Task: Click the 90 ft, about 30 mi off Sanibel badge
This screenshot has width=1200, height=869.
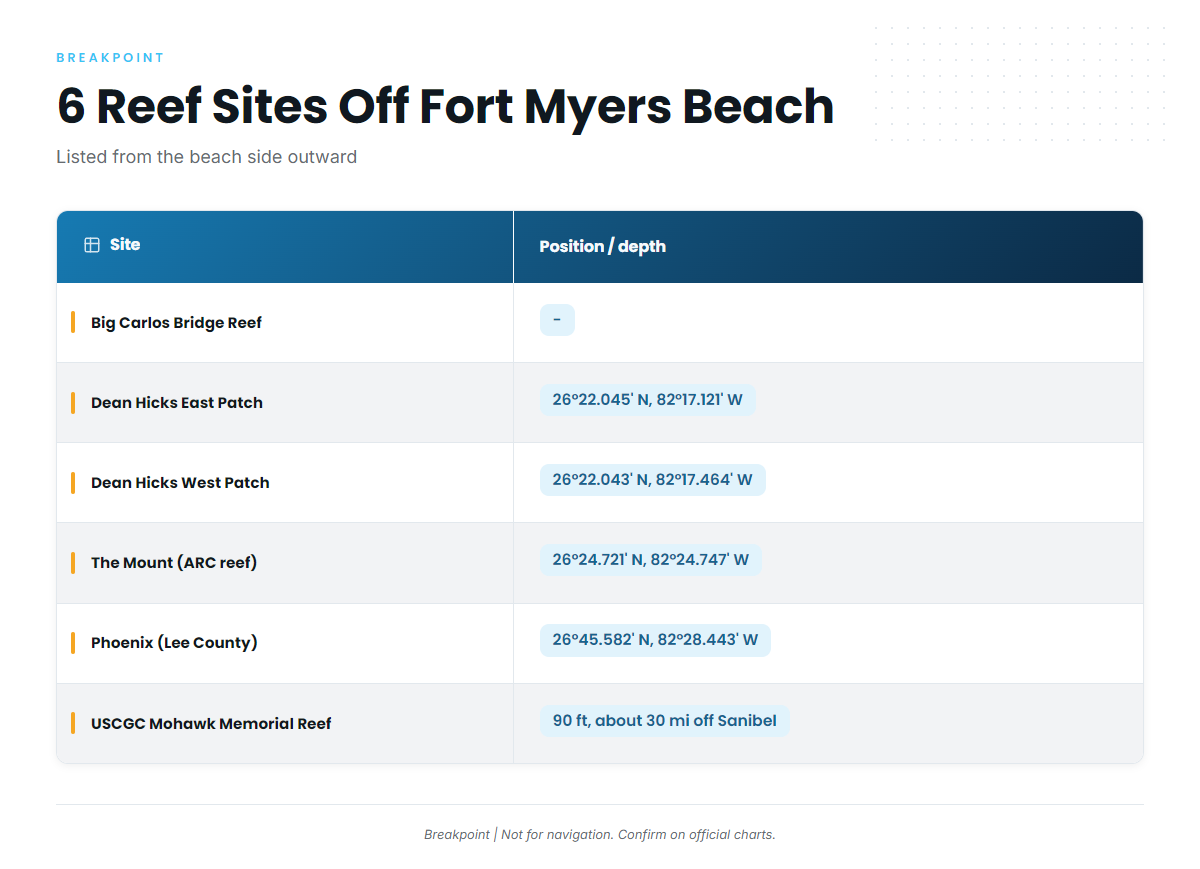Action: click(665, 721)
